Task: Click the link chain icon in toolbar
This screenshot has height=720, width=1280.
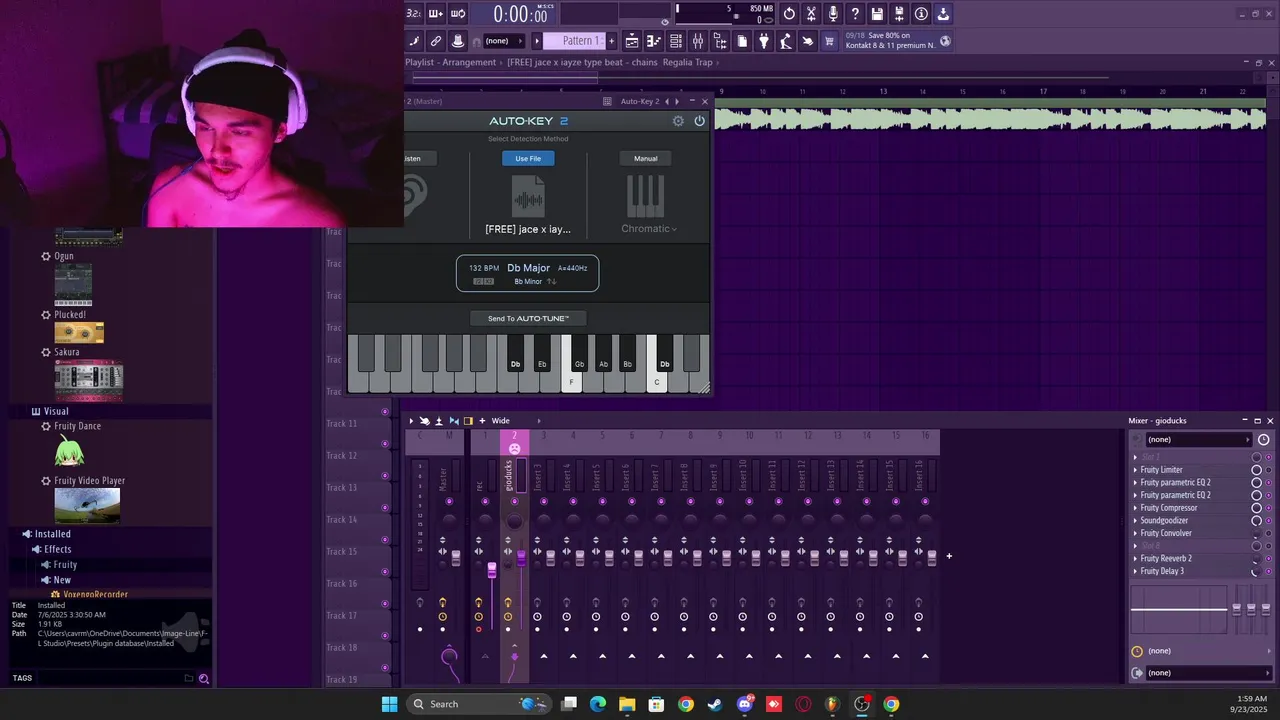Action: (x=436, y=41)
